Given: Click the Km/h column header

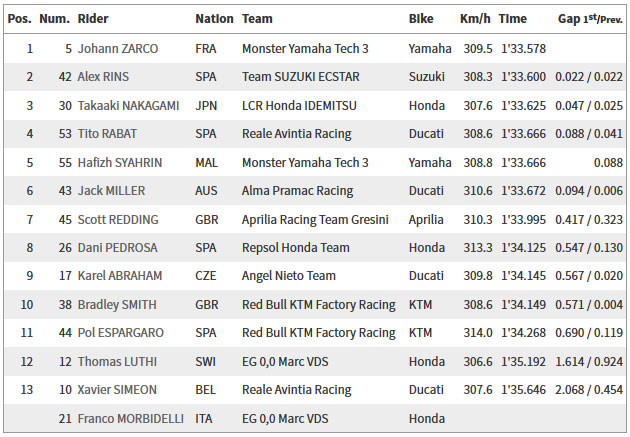Looking at the screenshot, I should (x=475, y=18).
